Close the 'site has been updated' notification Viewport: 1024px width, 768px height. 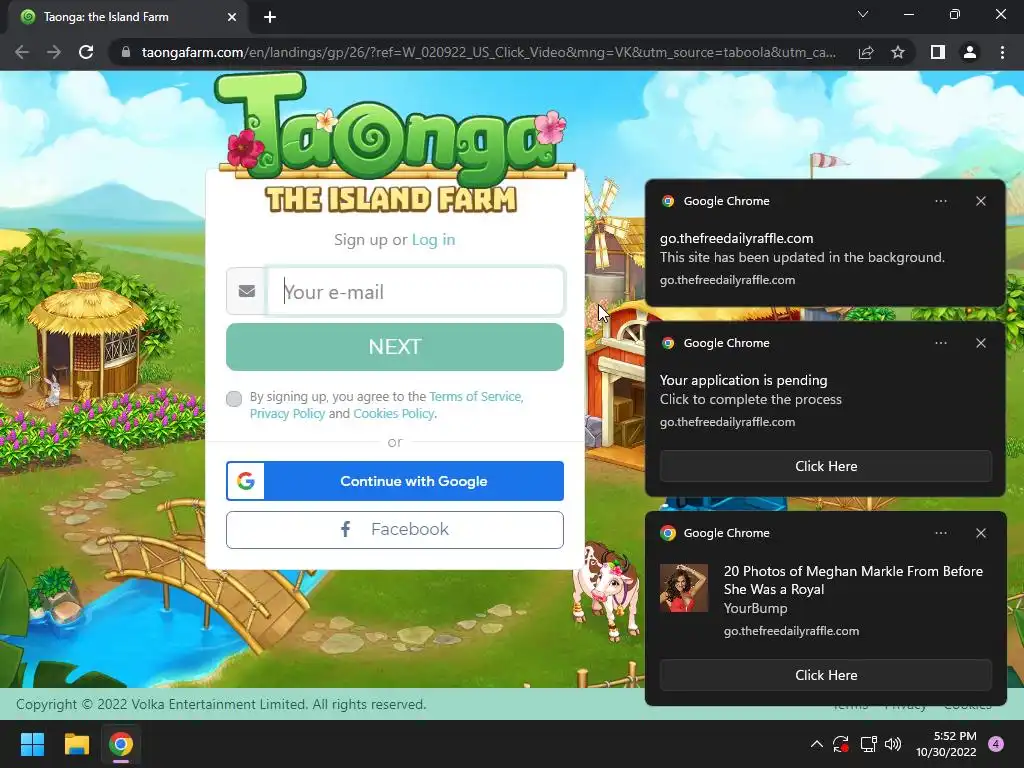[981, 201]
